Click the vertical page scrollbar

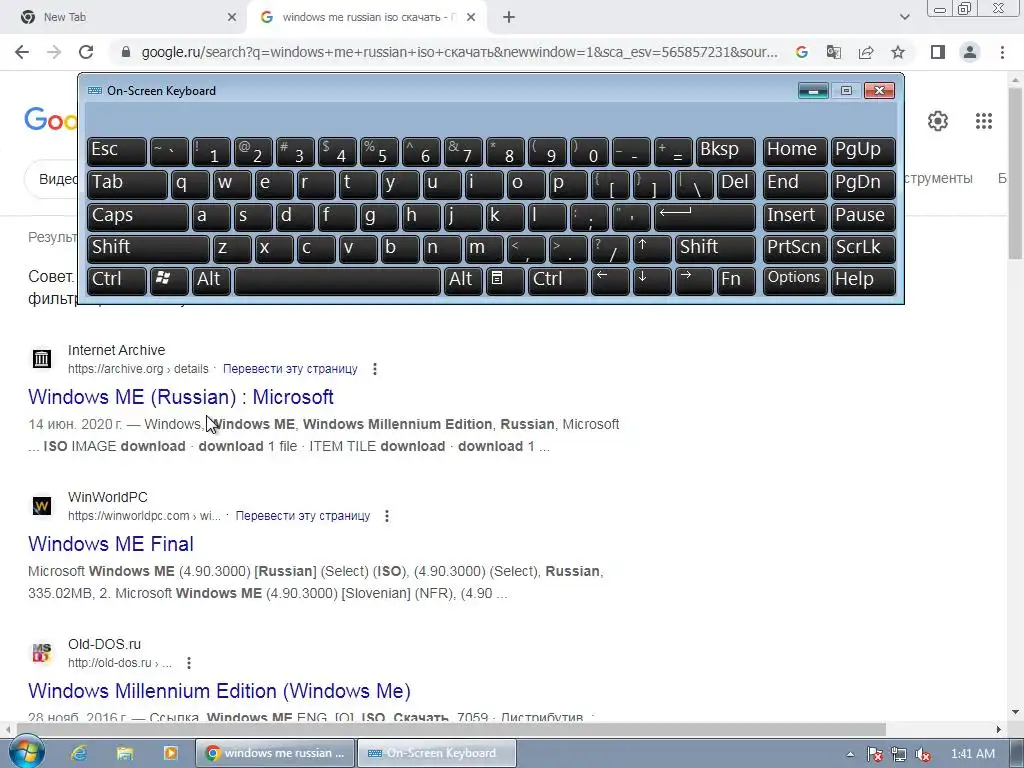click(1016, 174)
